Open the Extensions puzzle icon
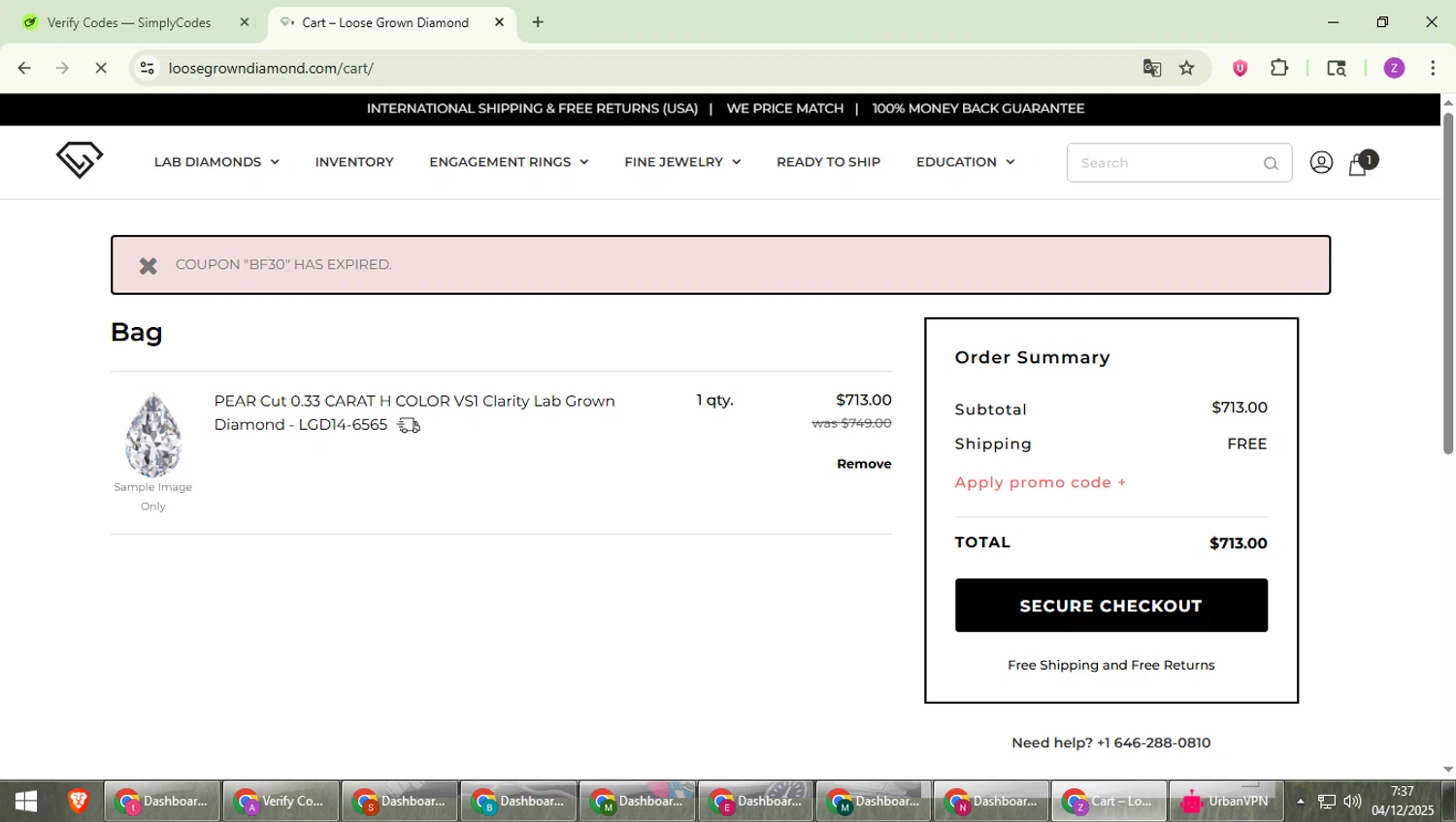The image size is (1456, 822). point(1279,68)
